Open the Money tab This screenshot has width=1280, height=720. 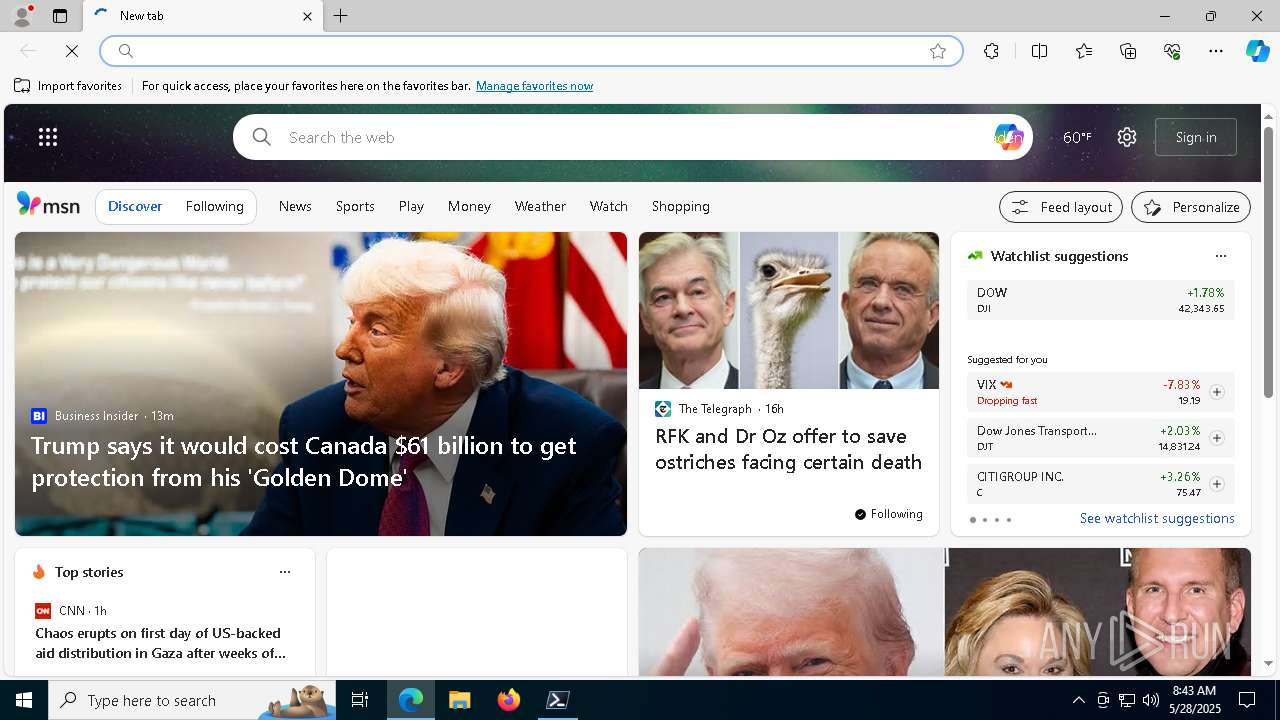(469, 206)
